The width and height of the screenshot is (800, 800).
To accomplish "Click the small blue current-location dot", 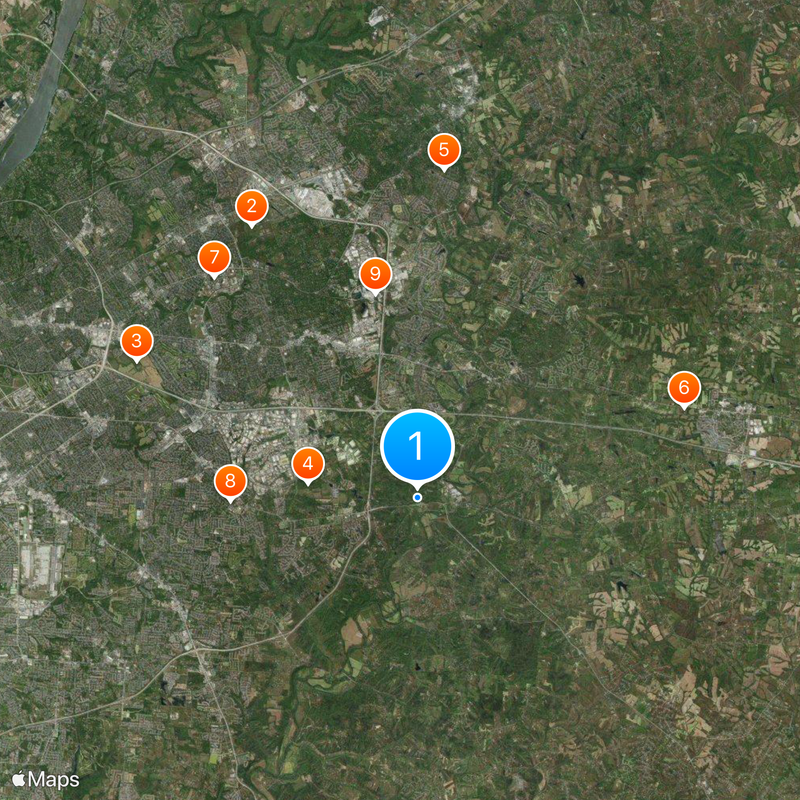I will (x=417, y=497).
